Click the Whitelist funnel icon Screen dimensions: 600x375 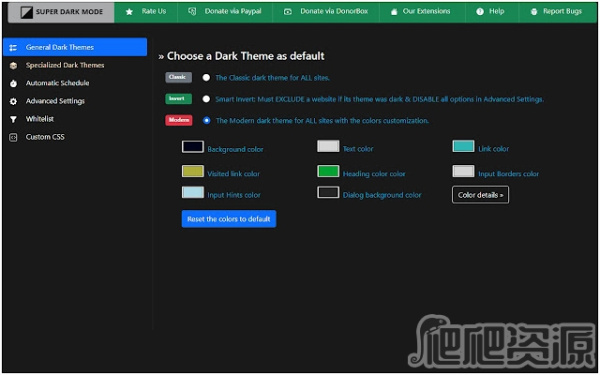(13, 119)
